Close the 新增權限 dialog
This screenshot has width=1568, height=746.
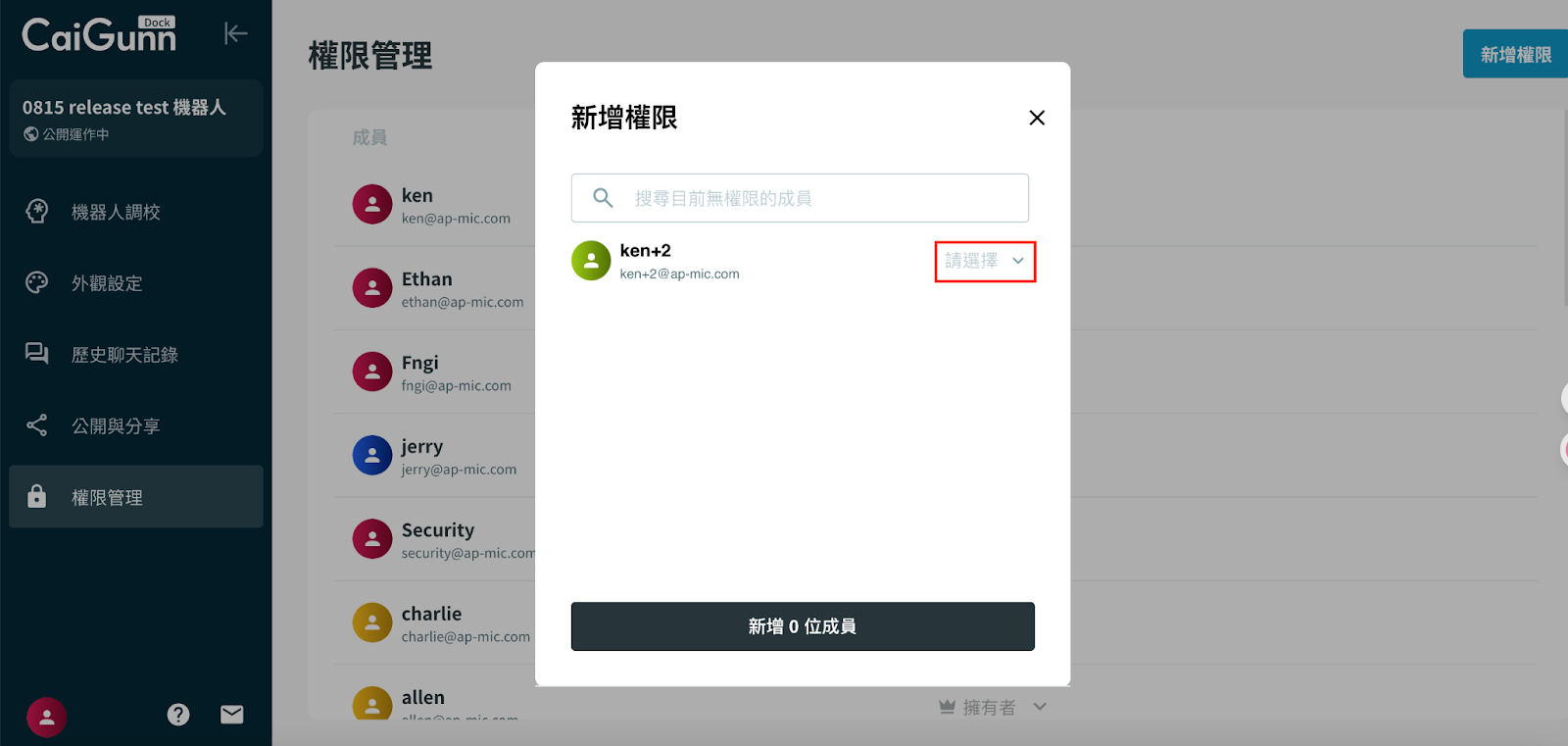pyautogui.click(x=1037, y=118)
